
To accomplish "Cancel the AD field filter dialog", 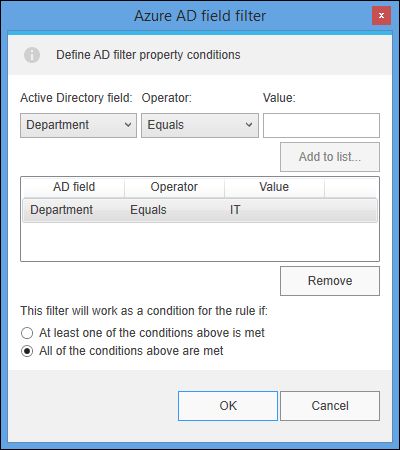I will [330, 406].
